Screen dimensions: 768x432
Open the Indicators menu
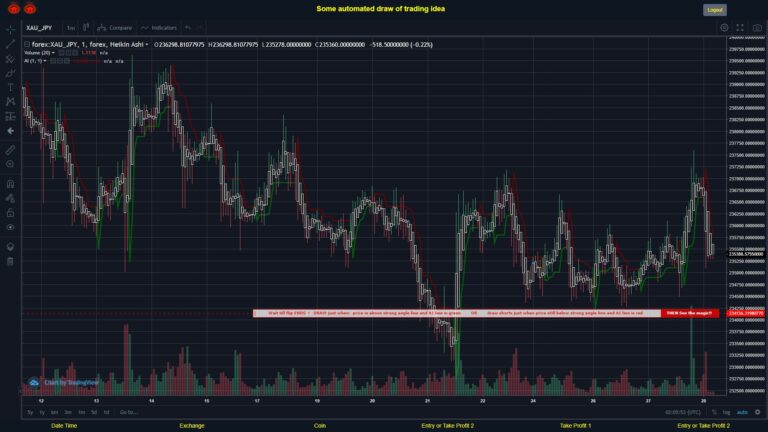159,28
